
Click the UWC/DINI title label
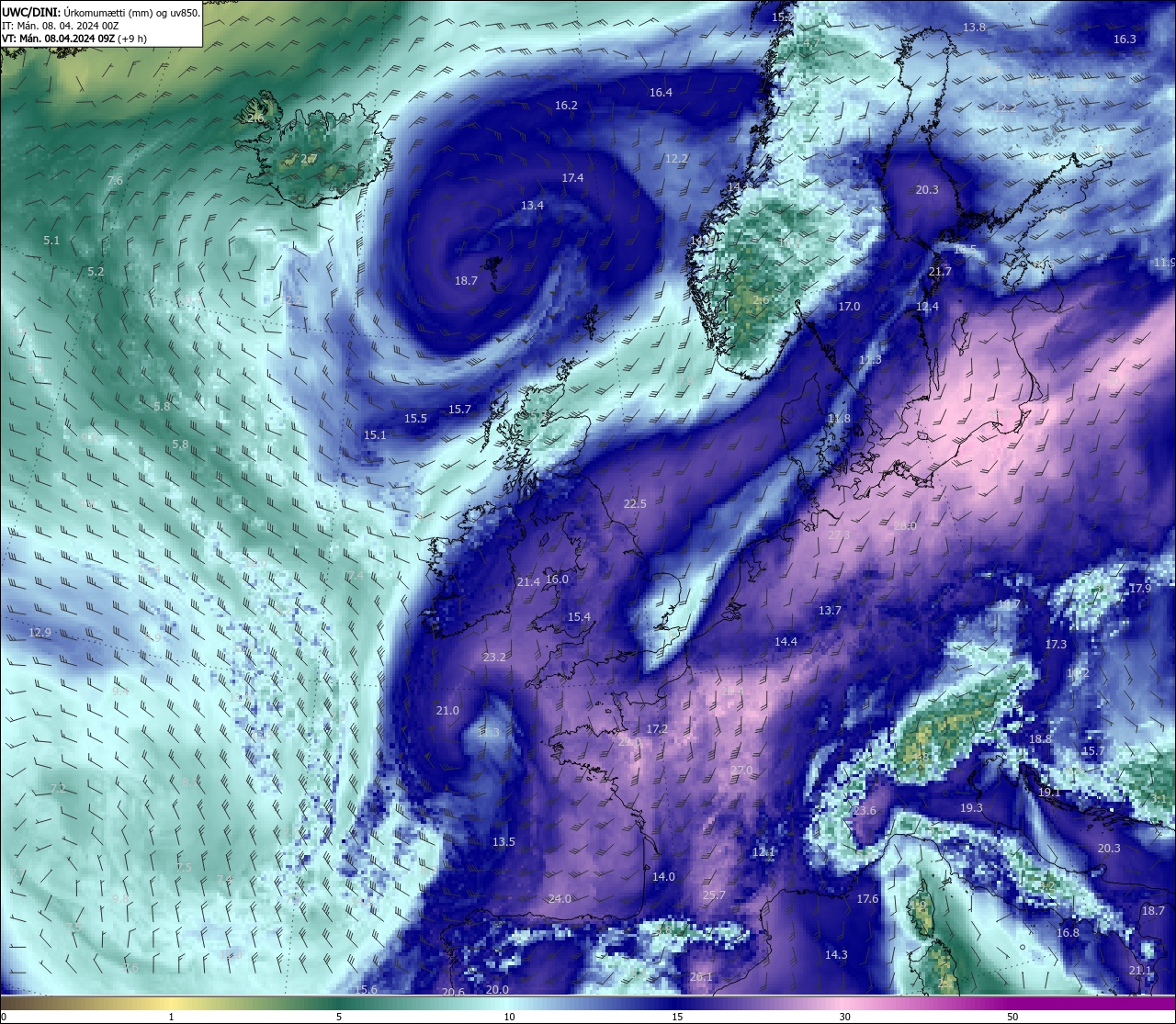tap(31, 12)
